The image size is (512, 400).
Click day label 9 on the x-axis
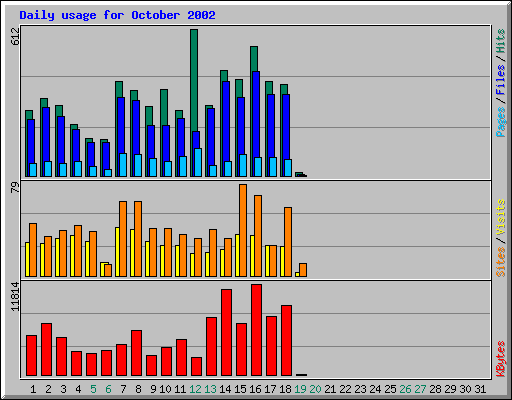coord(153,389)
